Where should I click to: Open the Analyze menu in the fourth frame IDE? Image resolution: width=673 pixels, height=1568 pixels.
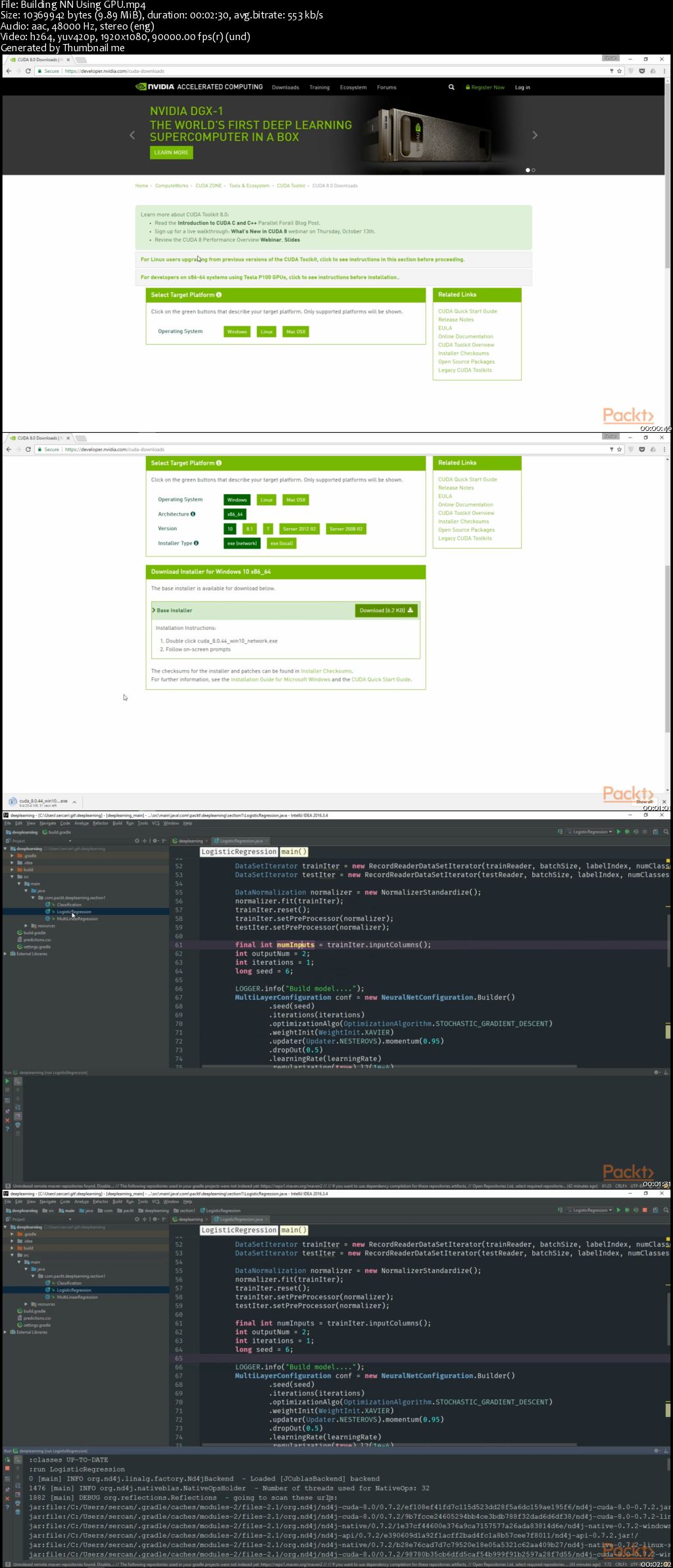pyautogui.click(x=81, y=1201)
